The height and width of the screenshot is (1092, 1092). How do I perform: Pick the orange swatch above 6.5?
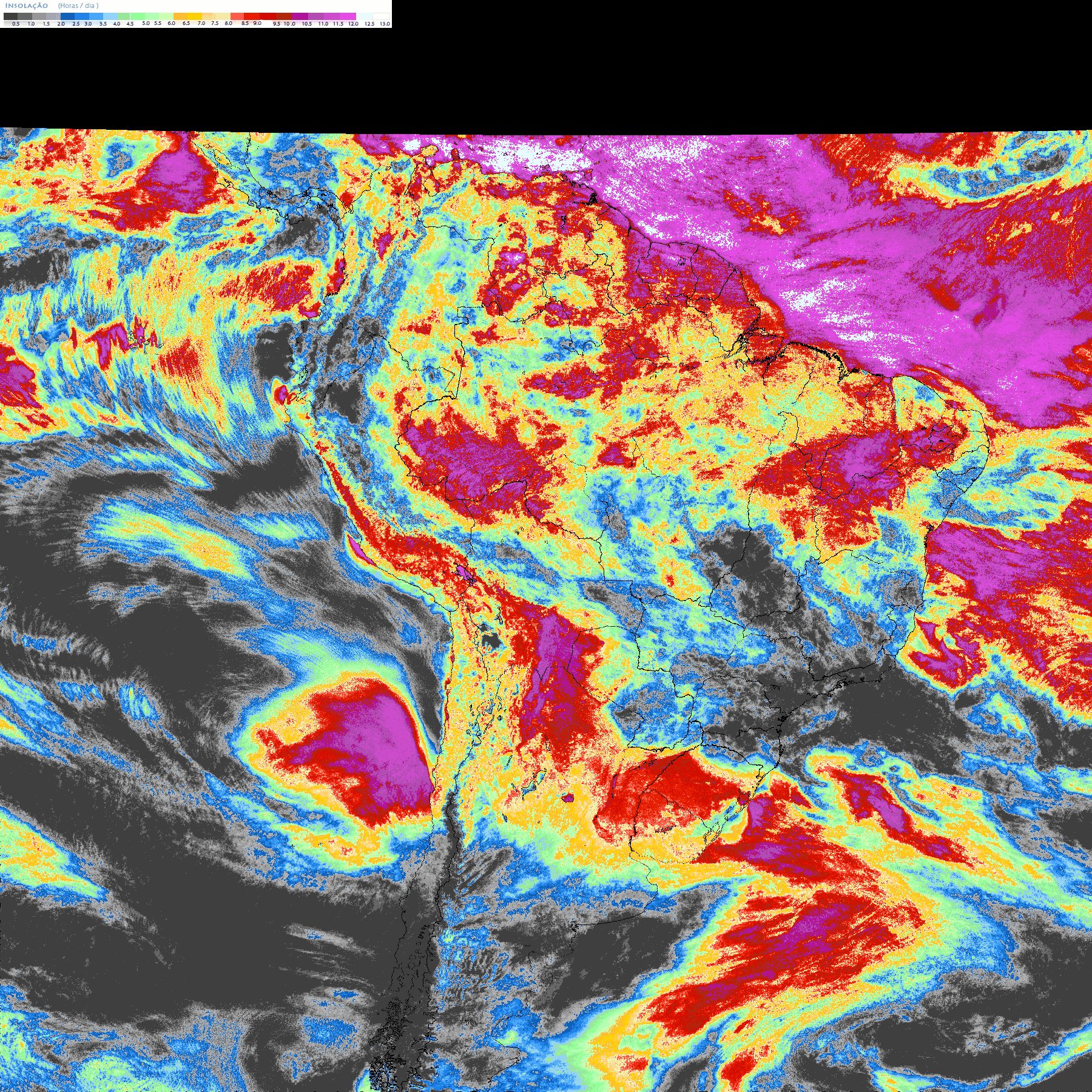(180, 16)
